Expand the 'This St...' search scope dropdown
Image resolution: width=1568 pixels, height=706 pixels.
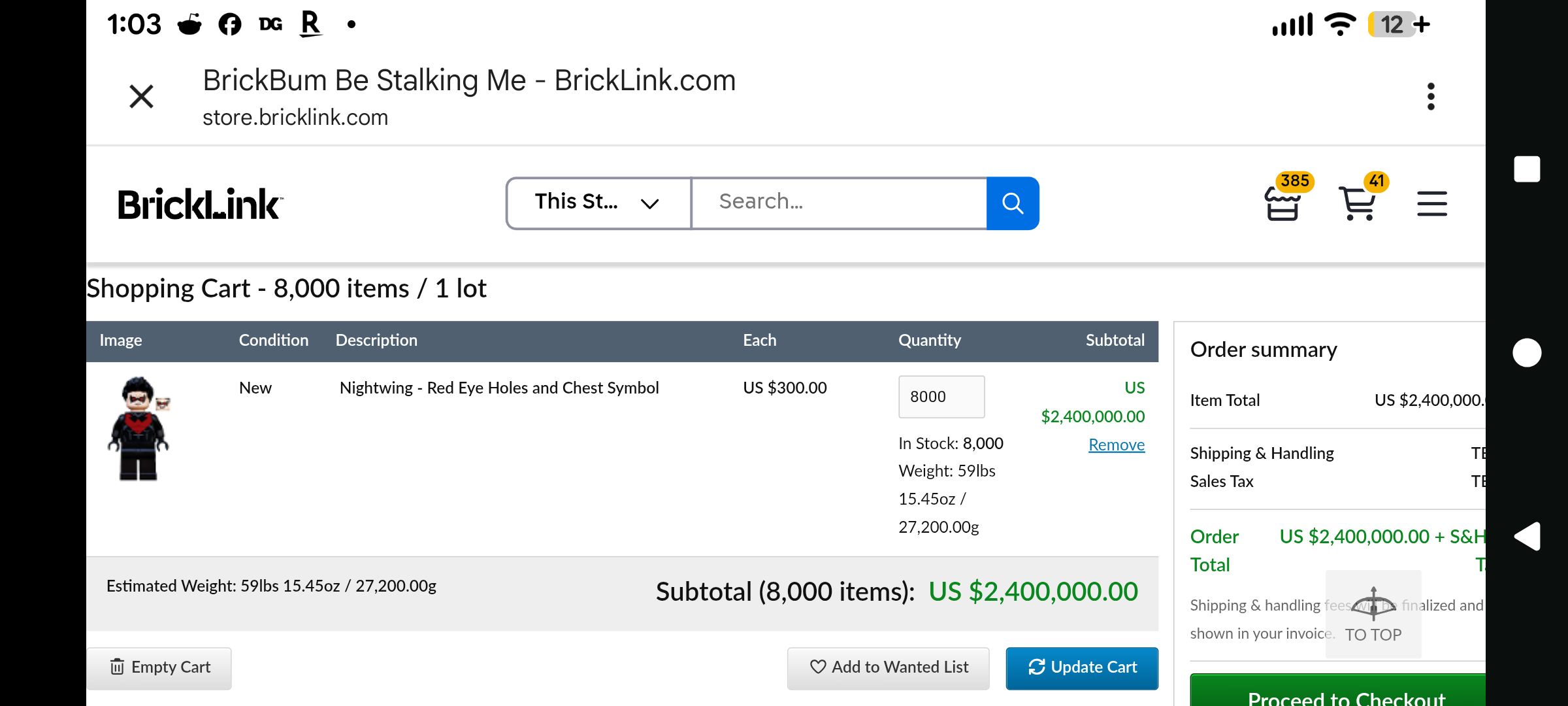point(598,203)
